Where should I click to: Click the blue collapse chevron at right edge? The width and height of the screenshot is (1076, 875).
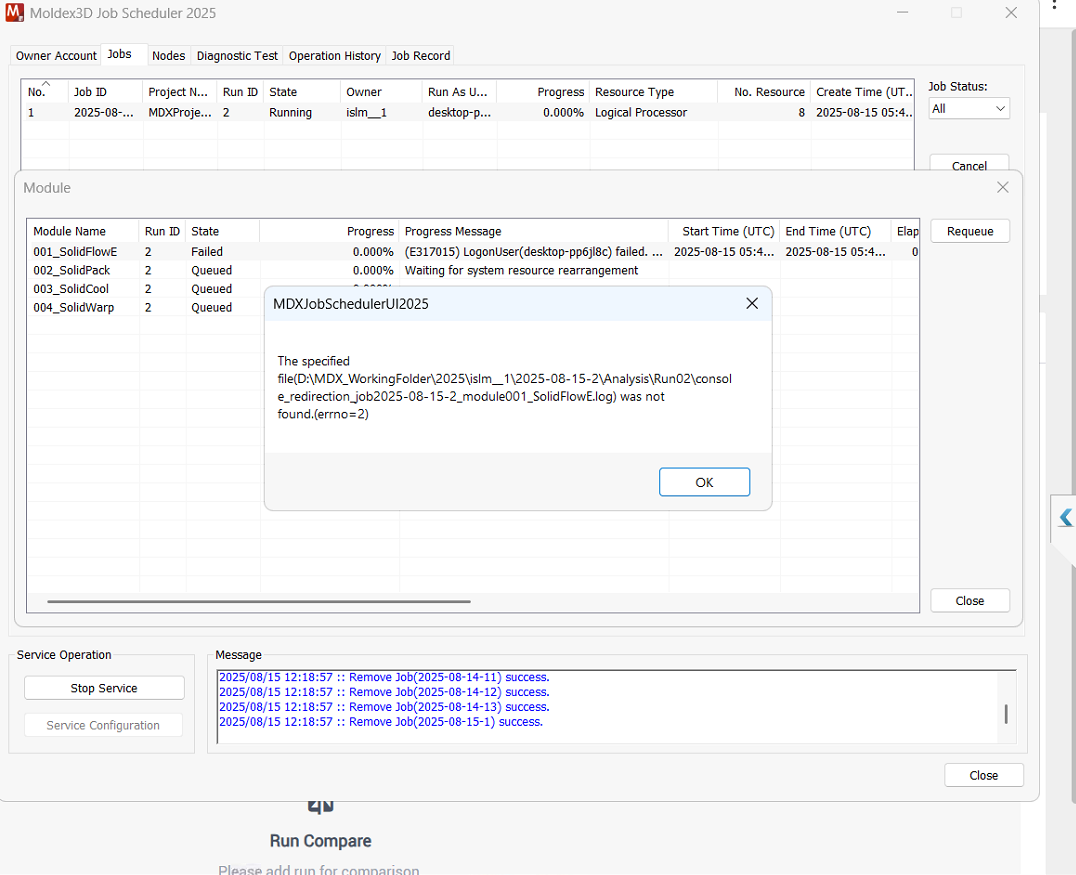1065,517
